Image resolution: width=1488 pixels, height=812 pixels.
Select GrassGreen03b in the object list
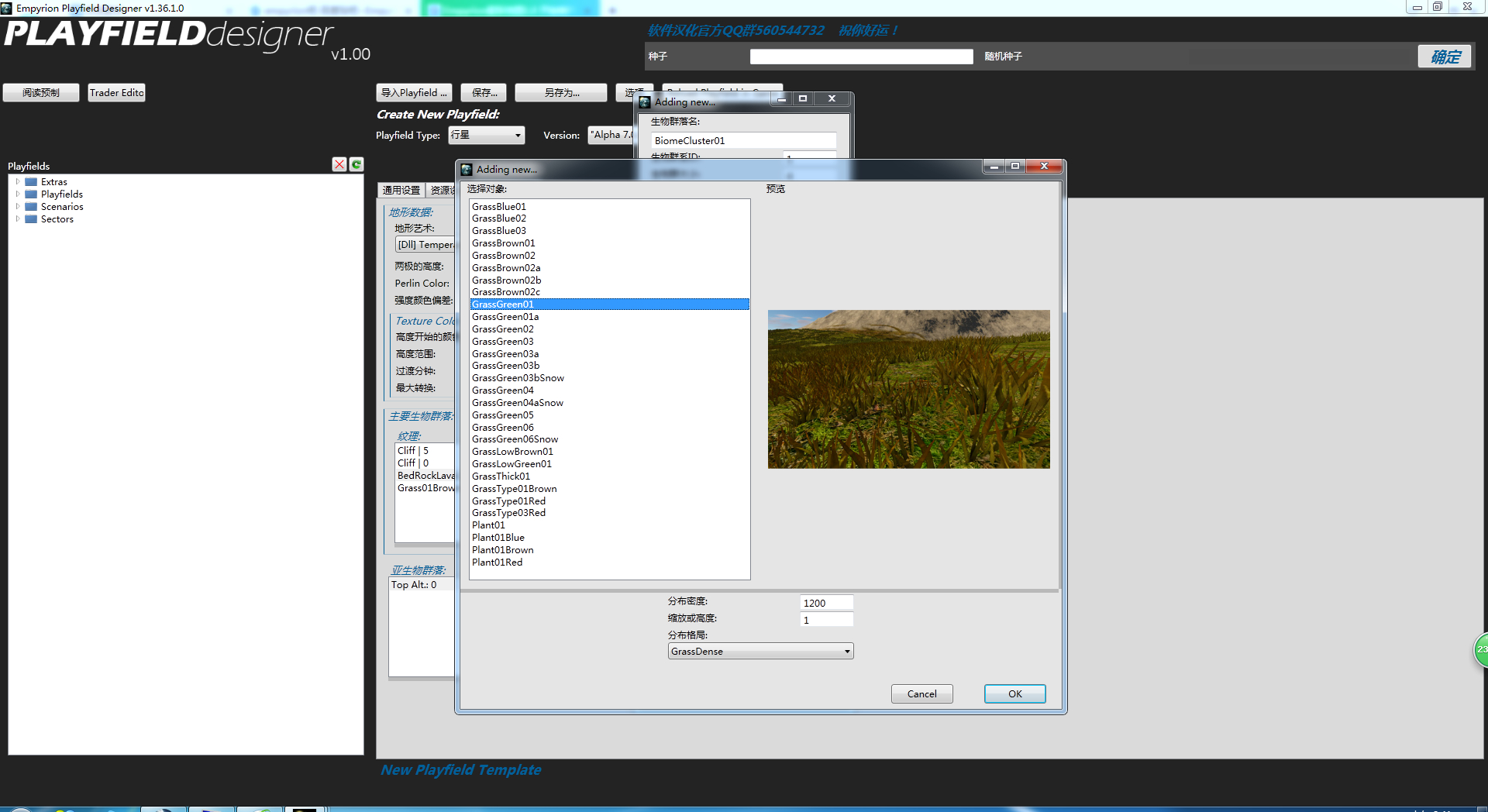(x=609, y=366)
